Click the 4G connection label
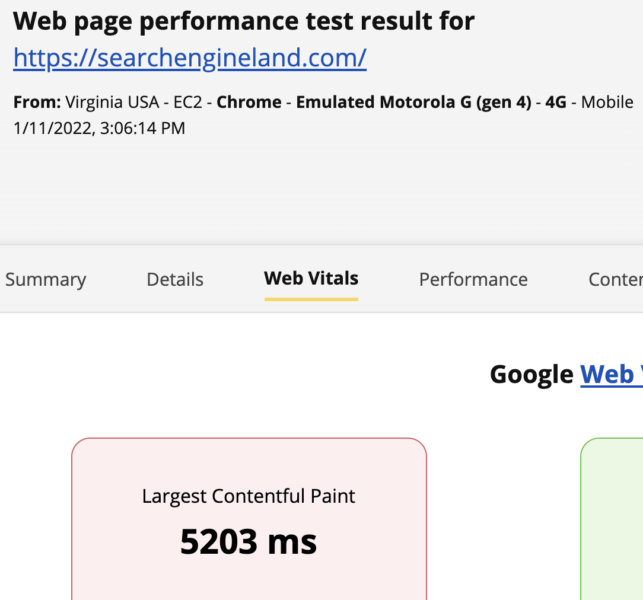The height and width of the screenshot is (600, 643). tap(556, 102)
